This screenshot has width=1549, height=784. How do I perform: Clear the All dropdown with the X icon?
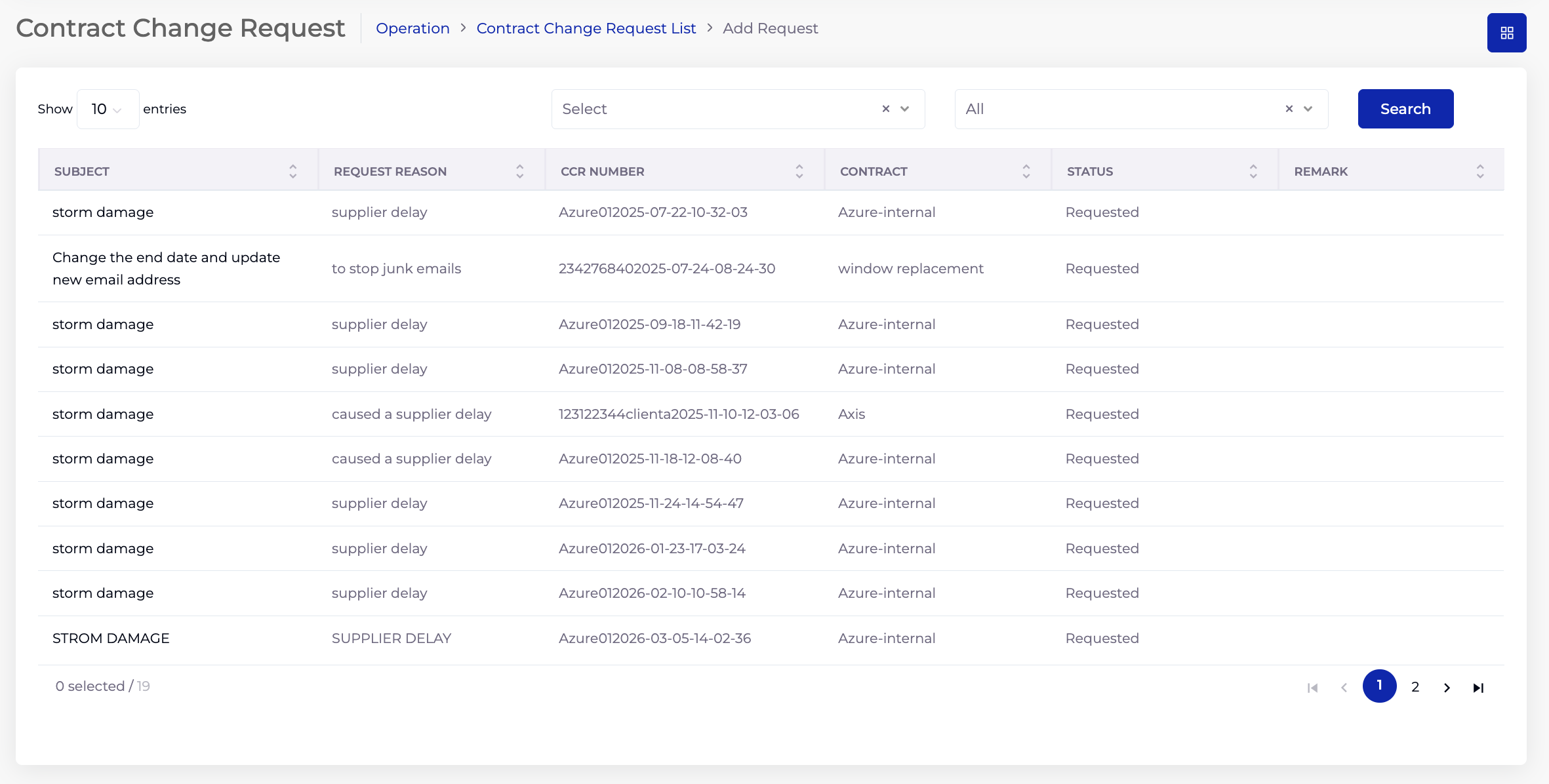click(x=1289, y=109)
